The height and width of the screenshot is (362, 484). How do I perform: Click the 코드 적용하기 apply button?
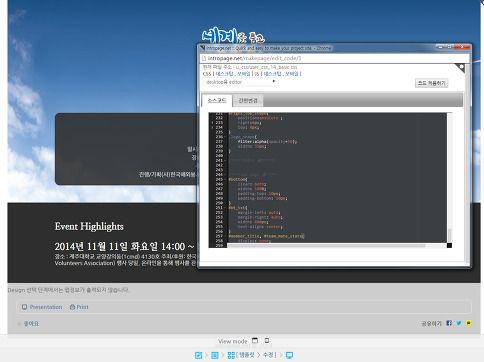(431, 83)
